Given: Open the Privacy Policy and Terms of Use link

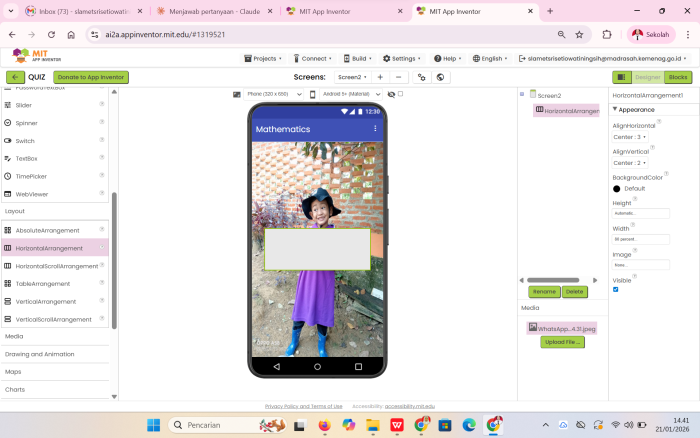Looking at the screenshot, I should (304, 406).
